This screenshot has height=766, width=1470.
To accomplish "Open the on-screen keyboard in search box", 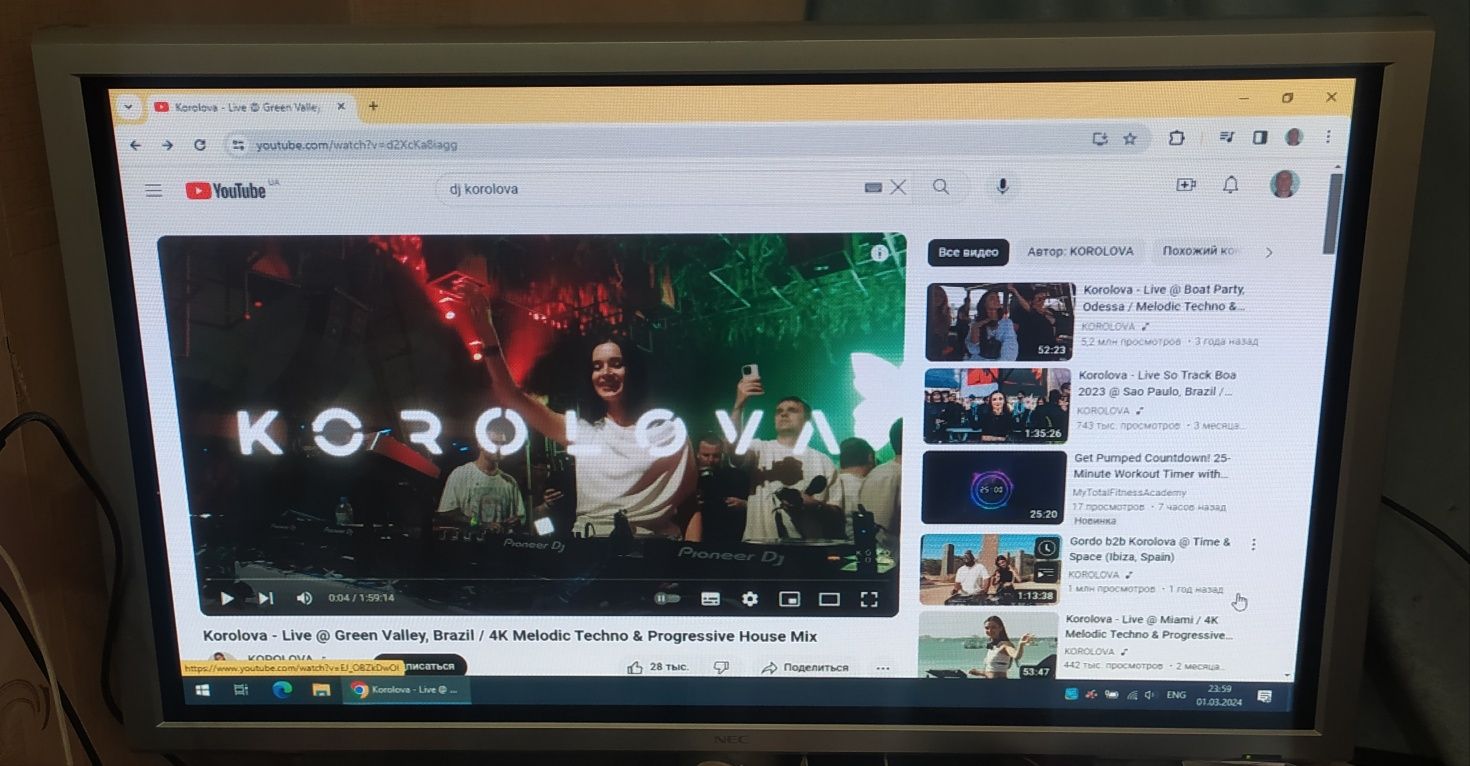I will point(873,187).
